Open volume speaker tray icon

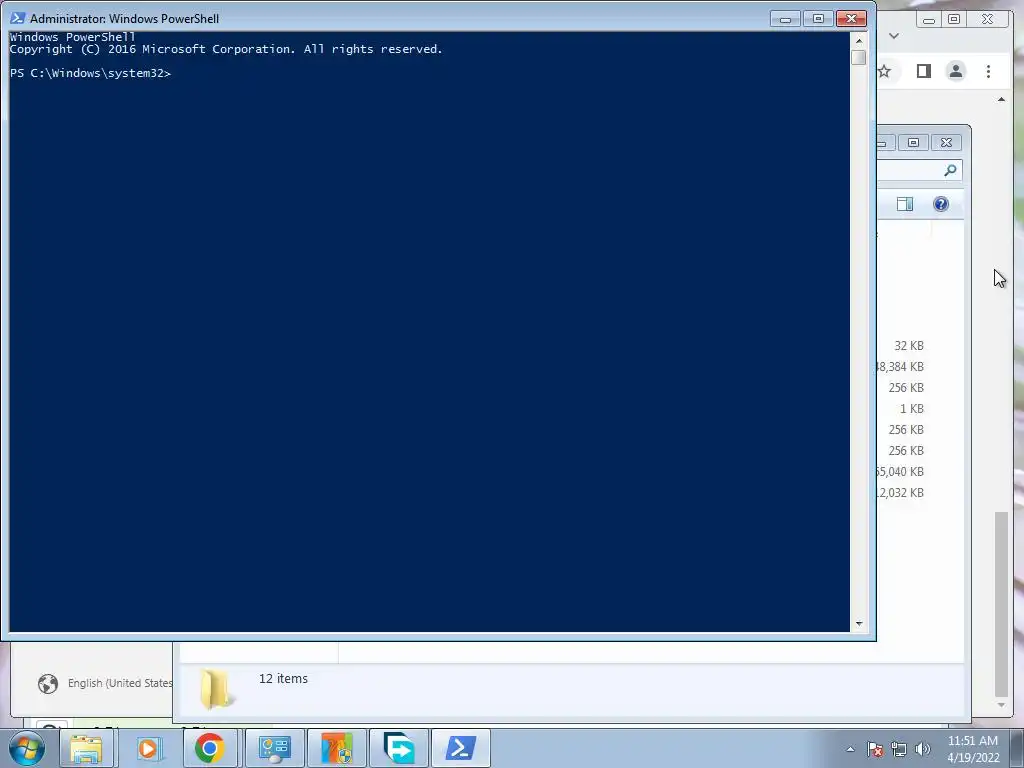pyautogui.click(x=923, y=749)
